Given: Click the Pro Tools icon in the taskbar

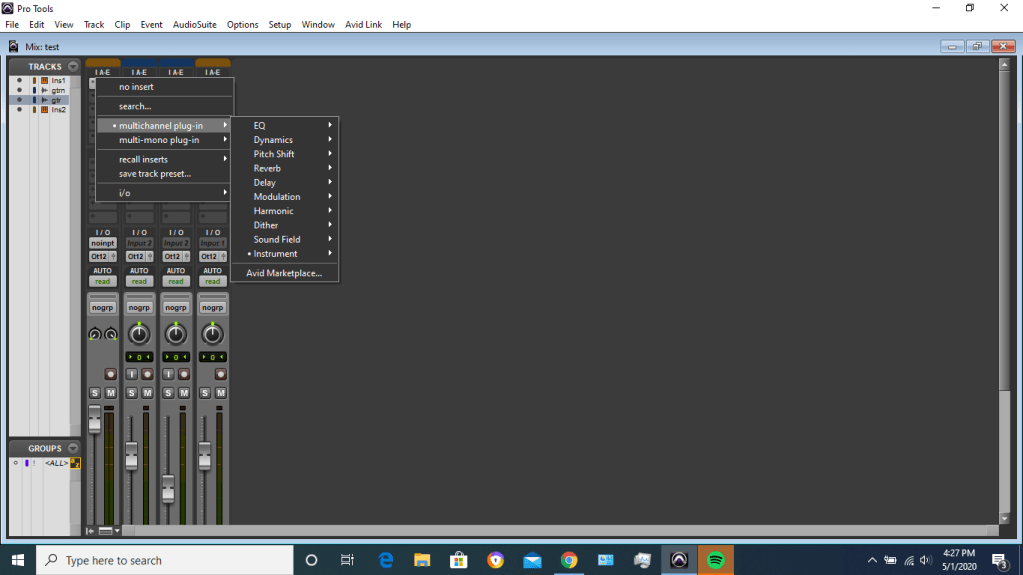Looking at the screenshot, I should click(x=679, y=560).
